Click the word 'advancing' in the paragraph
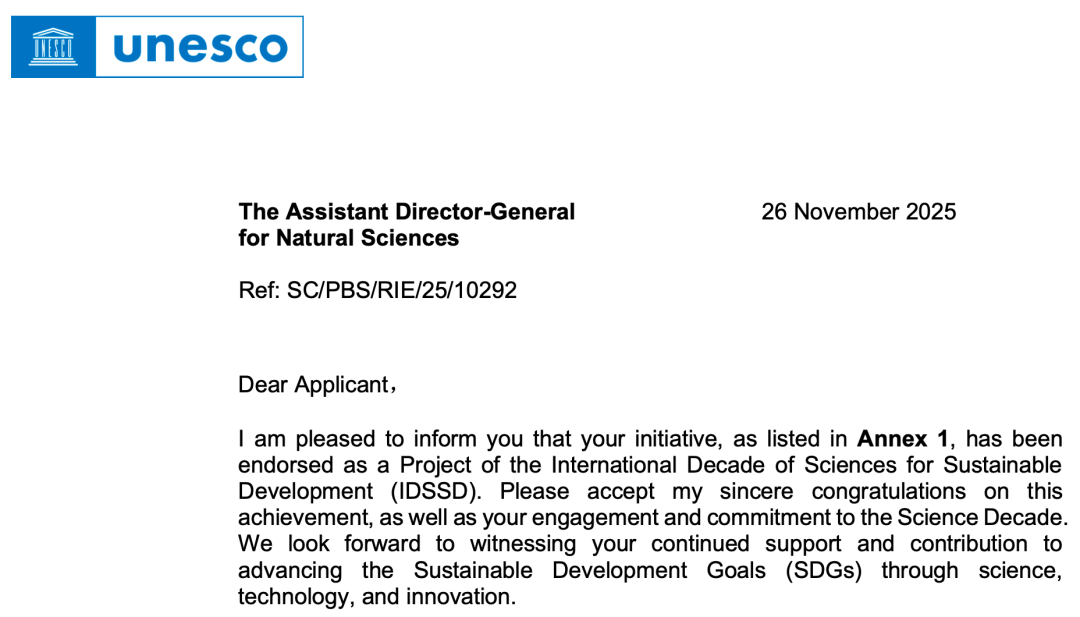 (288, 571)
